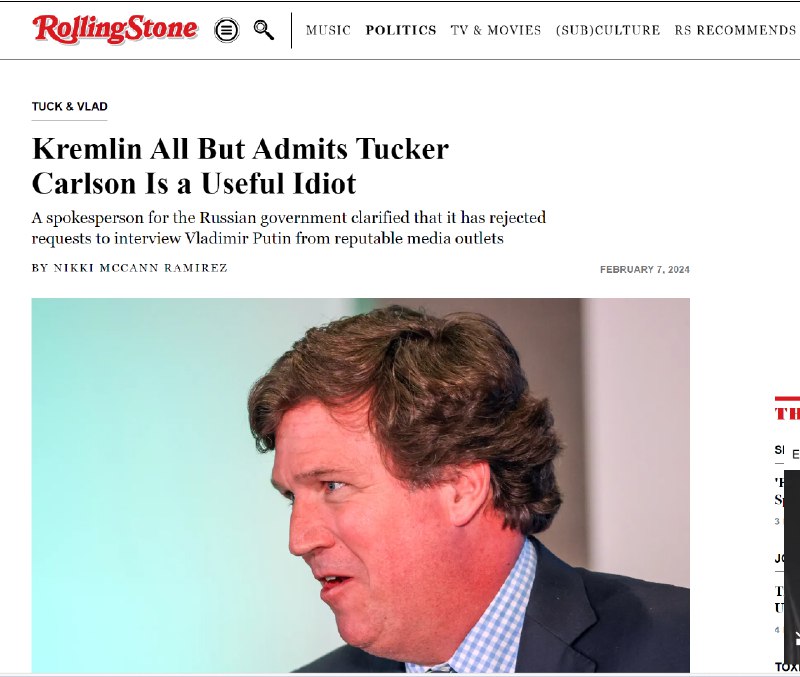Click the TUCK & VLAD category tag
Viewport: 800px width, 677px height.
click(x=69, y=107)
